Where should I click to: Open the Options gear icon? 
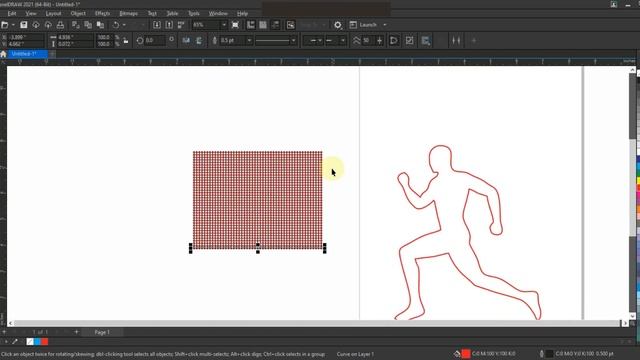(x=338, y=25)
